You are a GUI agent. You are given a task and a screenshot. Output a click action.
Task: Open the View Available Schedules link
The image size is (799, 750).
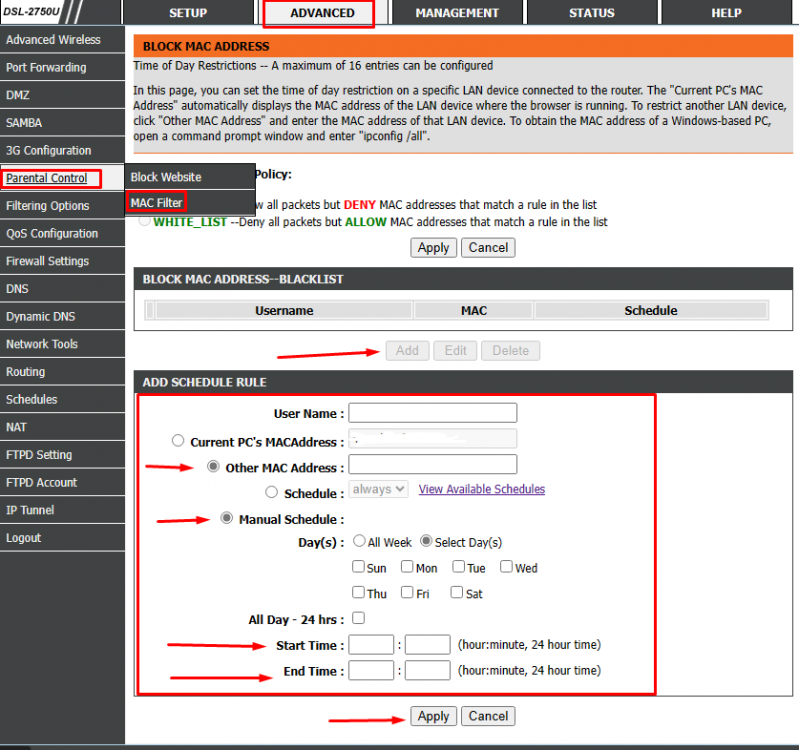[481, 489]
